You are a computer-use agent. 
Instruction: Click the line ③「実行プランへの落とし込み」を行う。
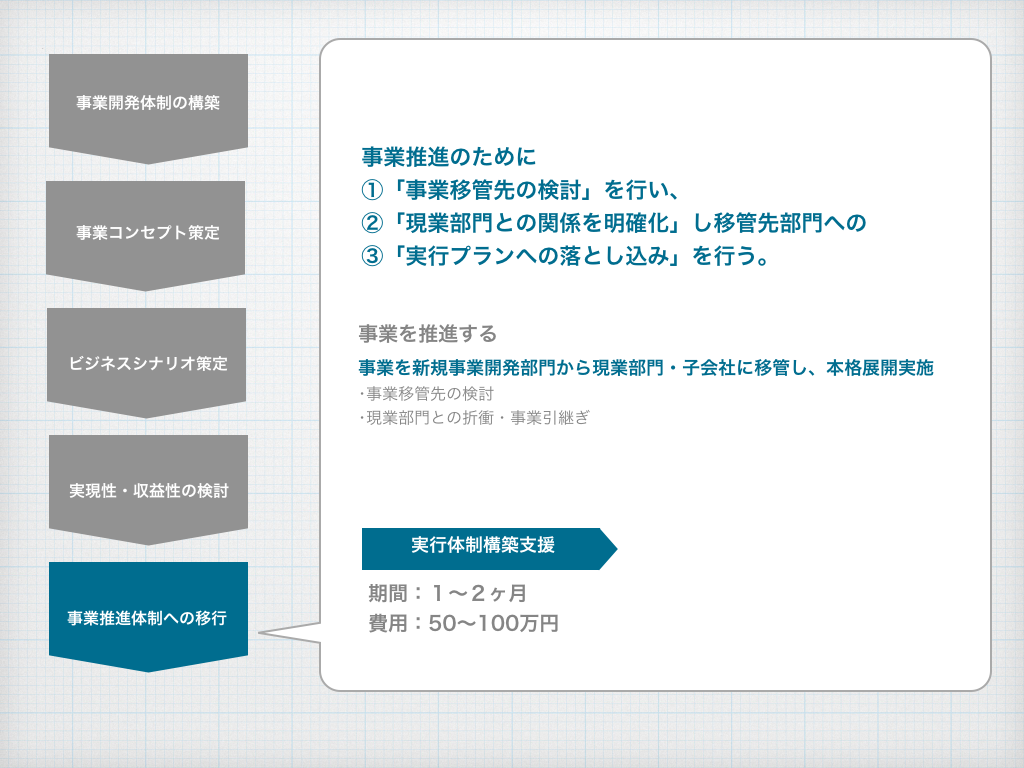coord(565,256)
